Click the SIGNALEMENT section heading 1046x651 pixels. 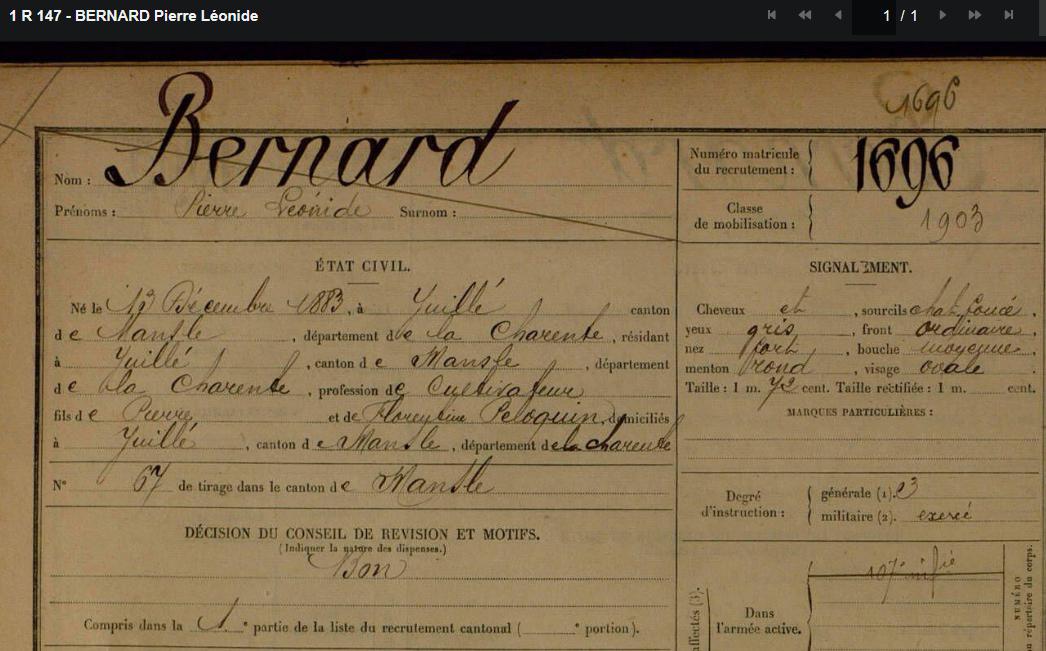tap(859, 268)
